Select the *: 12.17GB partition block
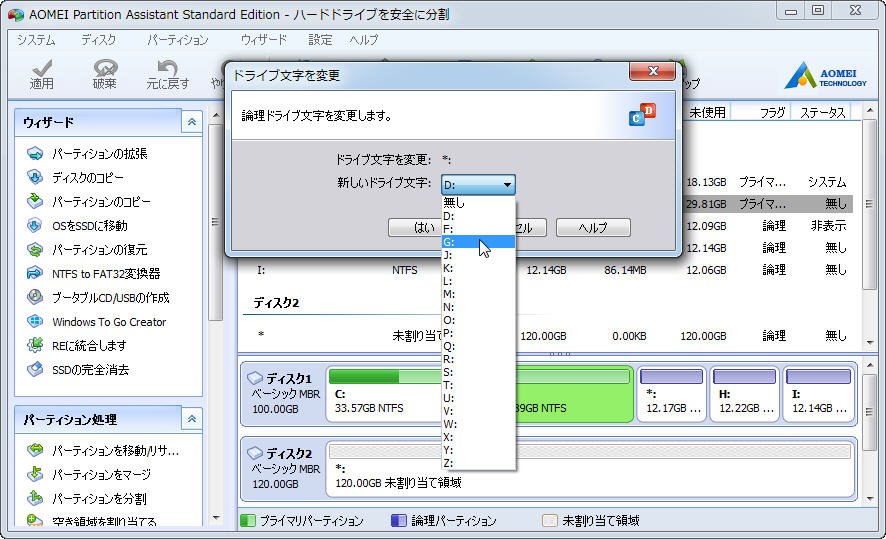This screenshot has width=886, height=539. (672, 394)
